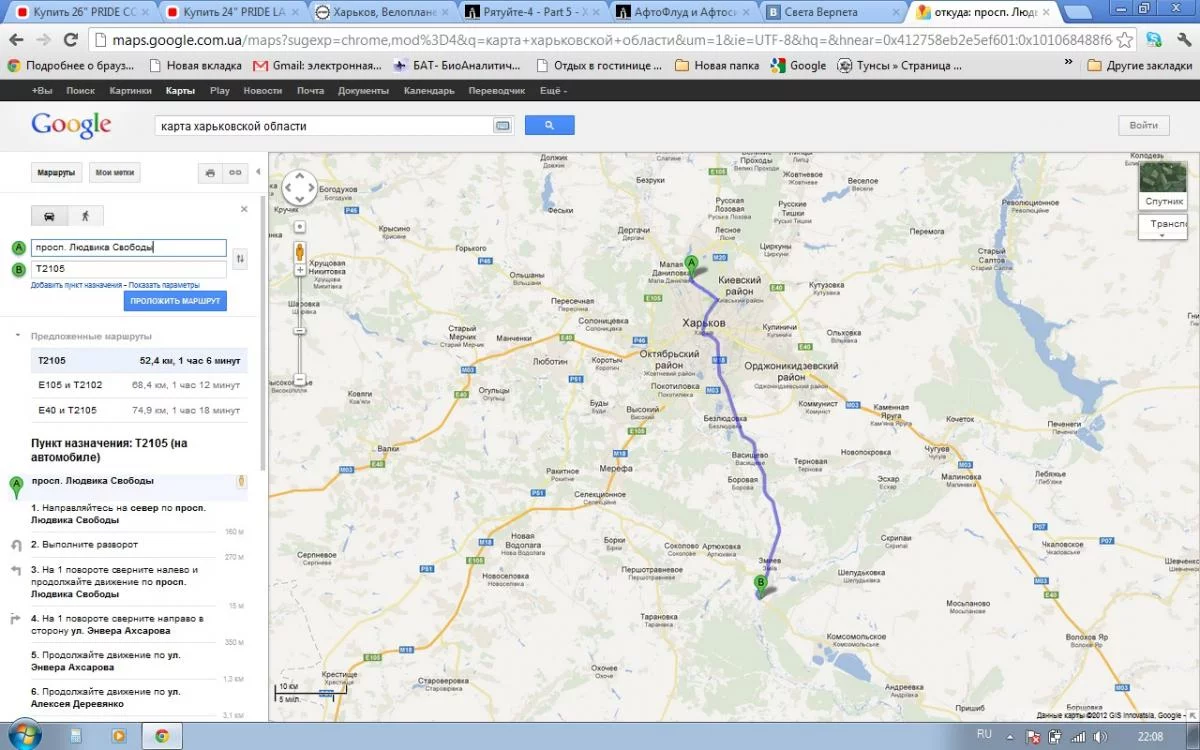
Task: Open Chrome in the taskbar
Action: [161, 736]
